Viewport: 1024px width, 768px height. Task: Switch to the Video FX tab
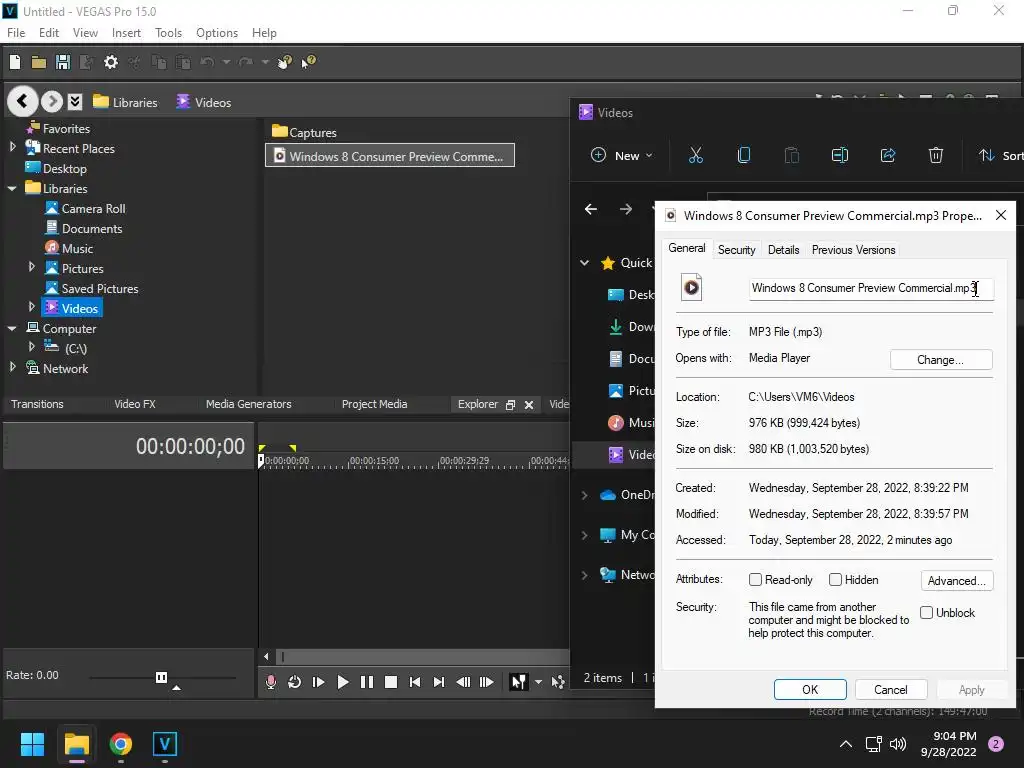(x=135, y=404)
